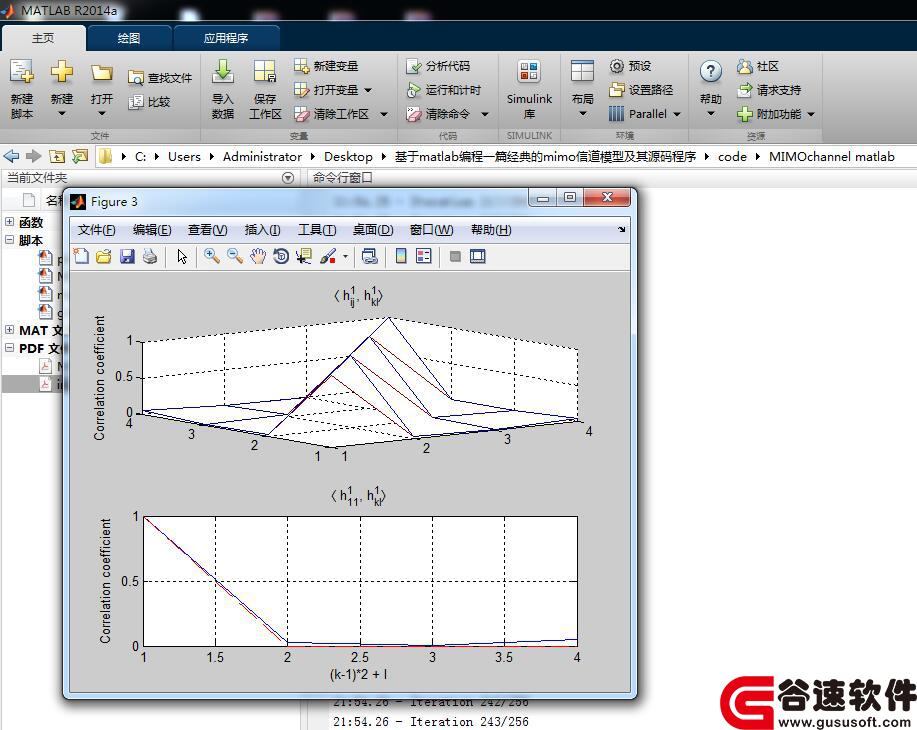Expand Clear Workspace (清除工作区) dropdown arrow
917x730 pixels.
[x=384, y=114]
